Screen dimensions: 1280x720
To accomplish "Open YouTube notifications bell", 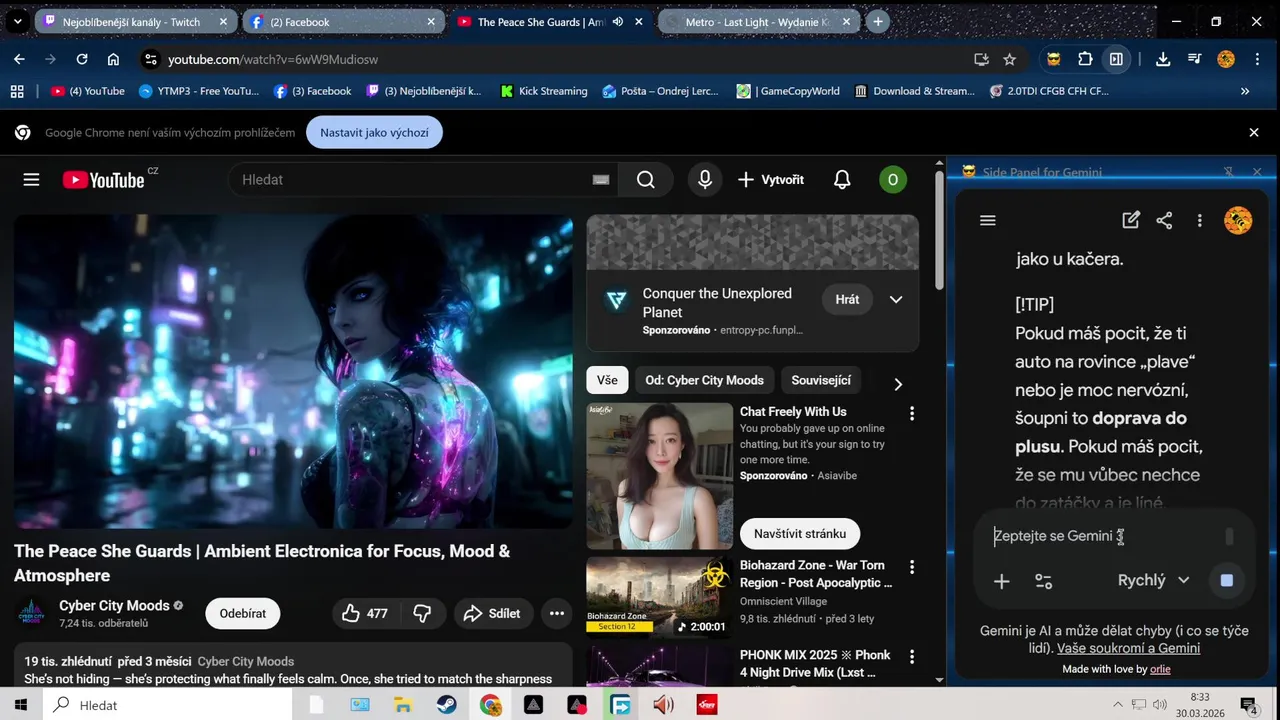I will tap(842, 180).
